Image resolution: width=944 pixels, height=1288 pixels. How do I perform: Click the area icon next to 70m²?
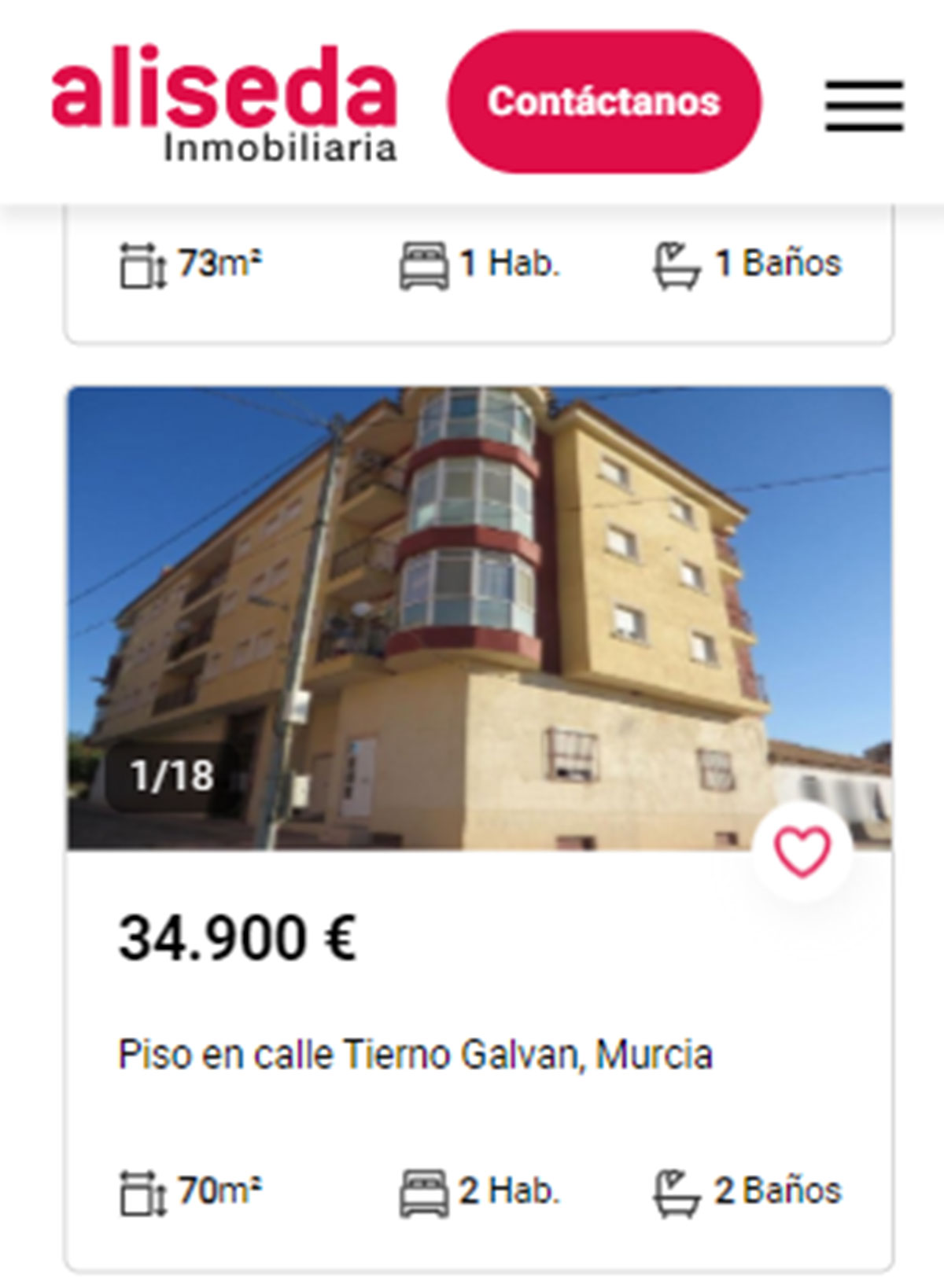tap(142, 1194)
